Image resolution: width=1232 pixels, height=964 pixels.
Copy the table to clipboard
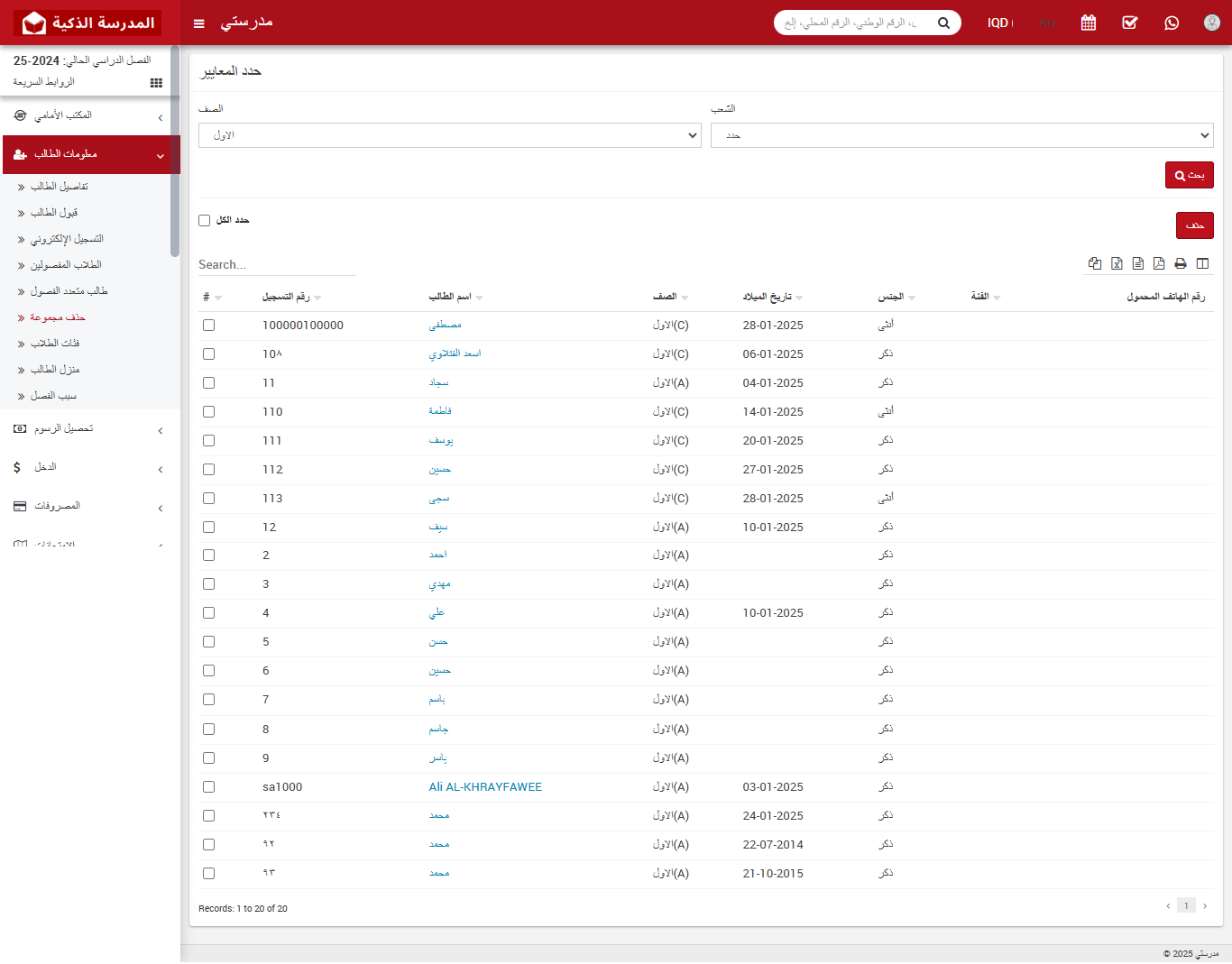click(1095, 263)
